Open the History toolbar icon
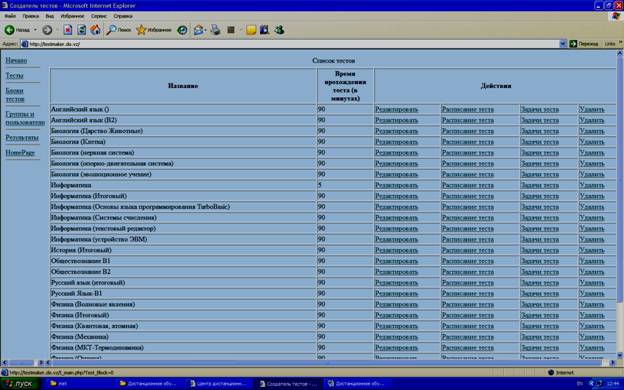 (x=182, y=30)
